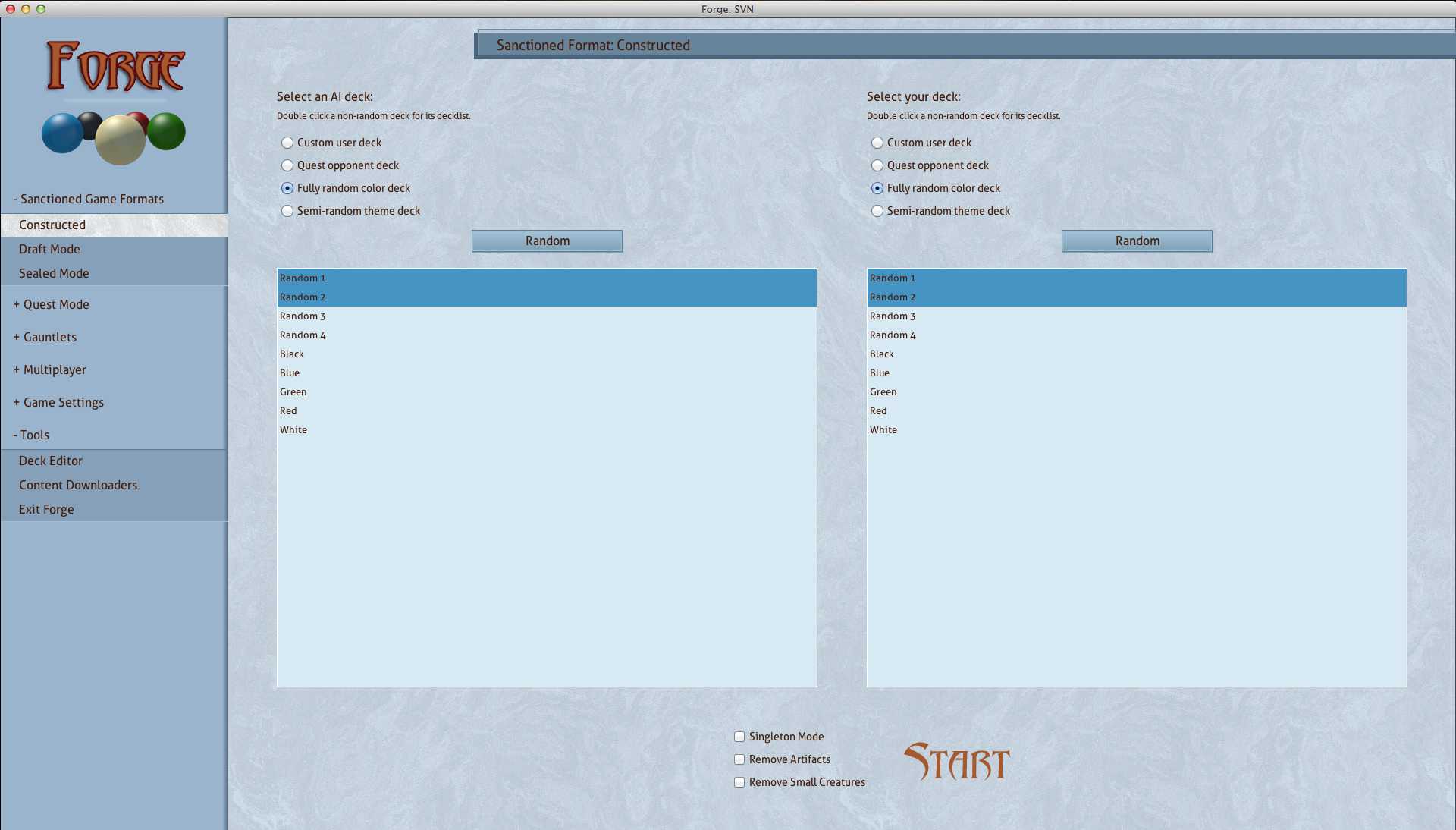Expand Game Settings in sidebar
This screenshot has height=830, width=1456.
(x=59, y=402)
